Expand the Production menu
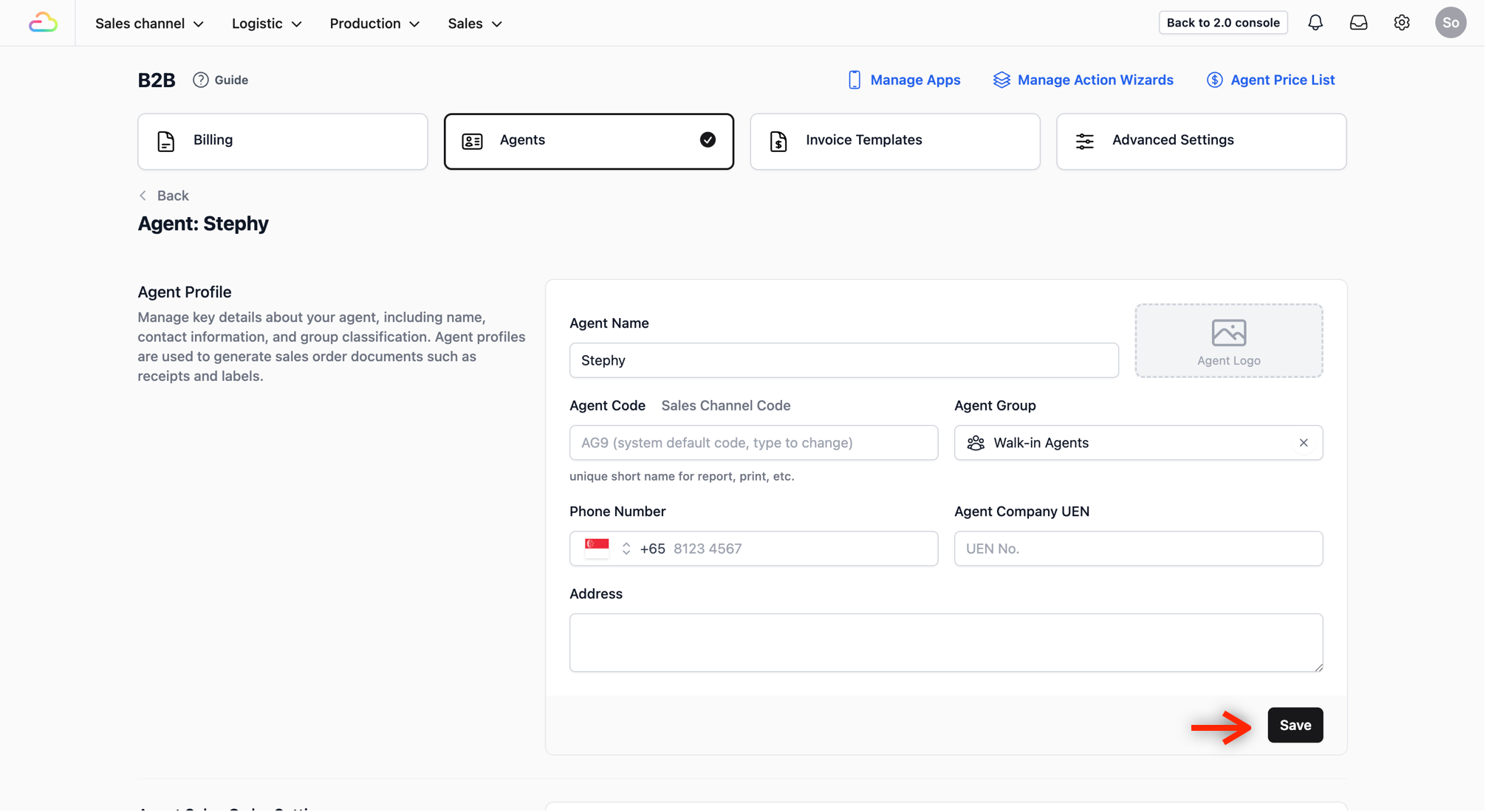The height and width of the screenshot is (812, 1486). (x=374, y=24)
